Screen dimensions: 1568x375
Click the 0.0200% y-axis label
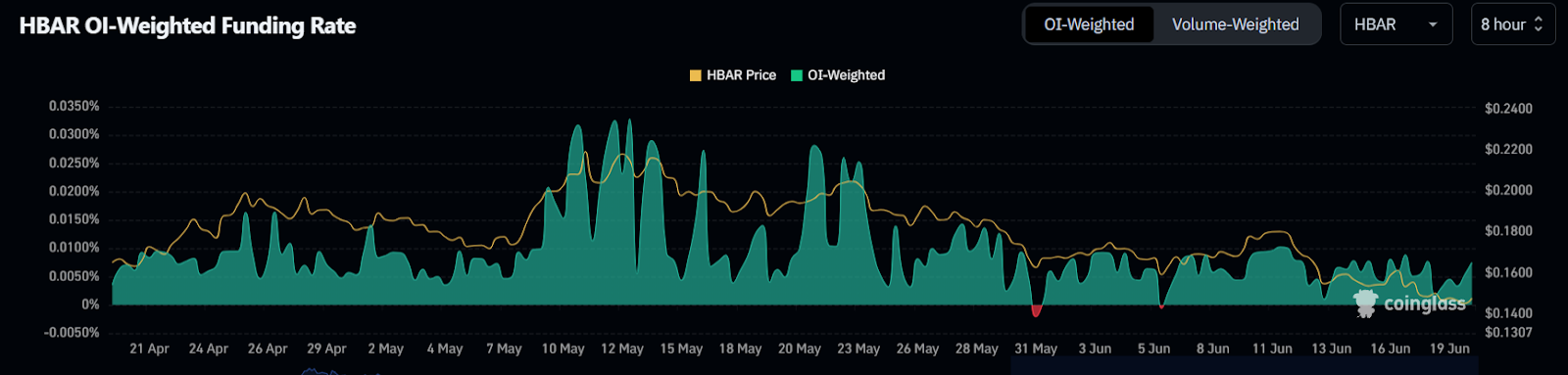(x=74, y=191)
